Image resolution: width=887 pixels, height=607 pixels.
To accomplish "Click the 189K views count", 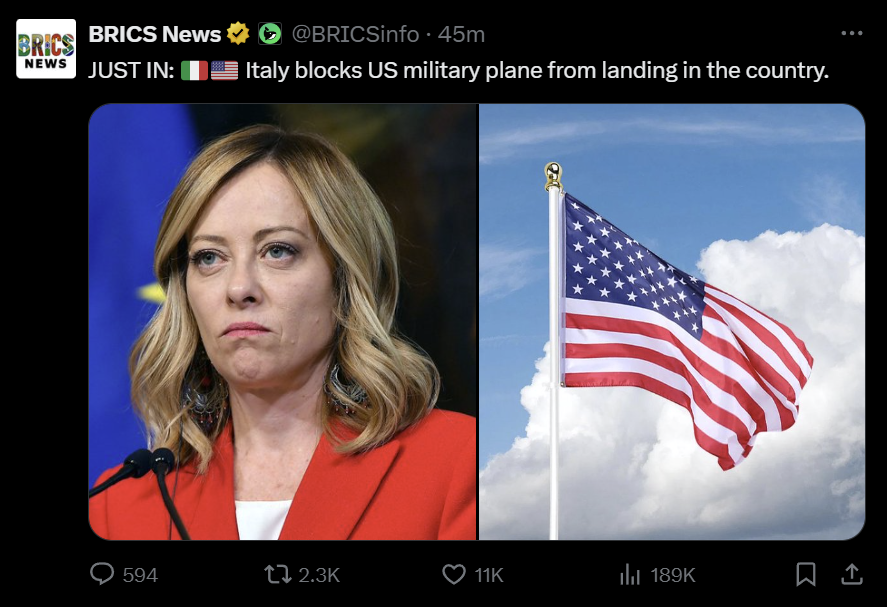I will pos(673,575).
